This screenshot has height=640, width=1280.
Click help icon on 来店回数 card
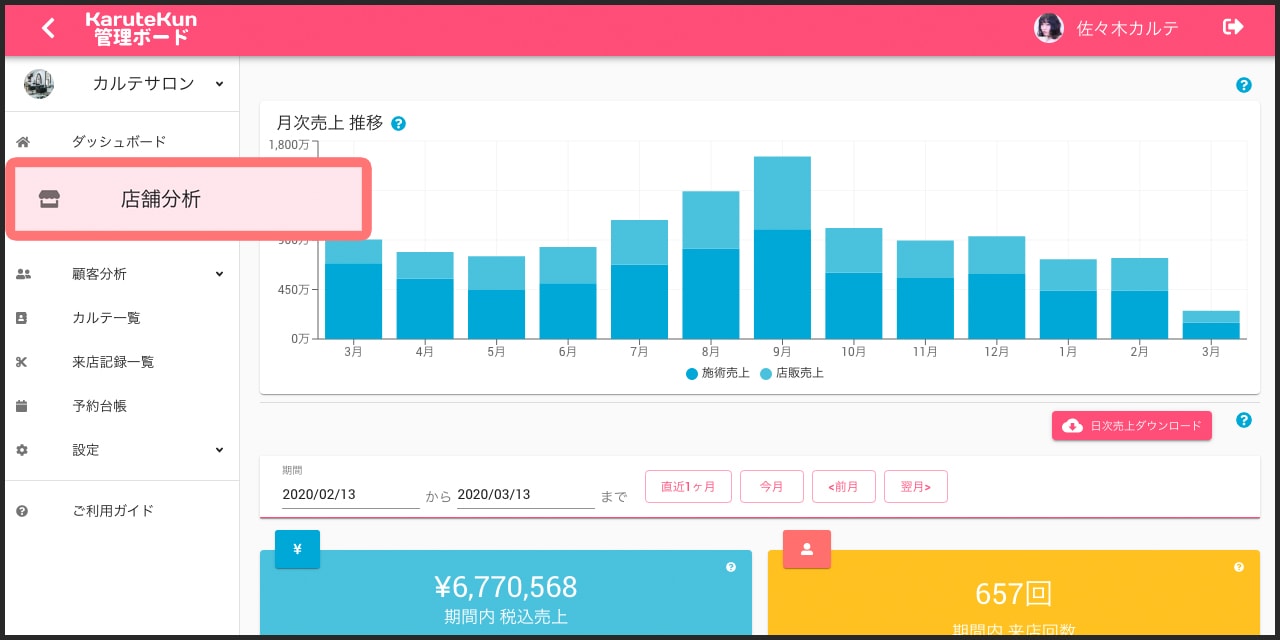click(1239, 567)
